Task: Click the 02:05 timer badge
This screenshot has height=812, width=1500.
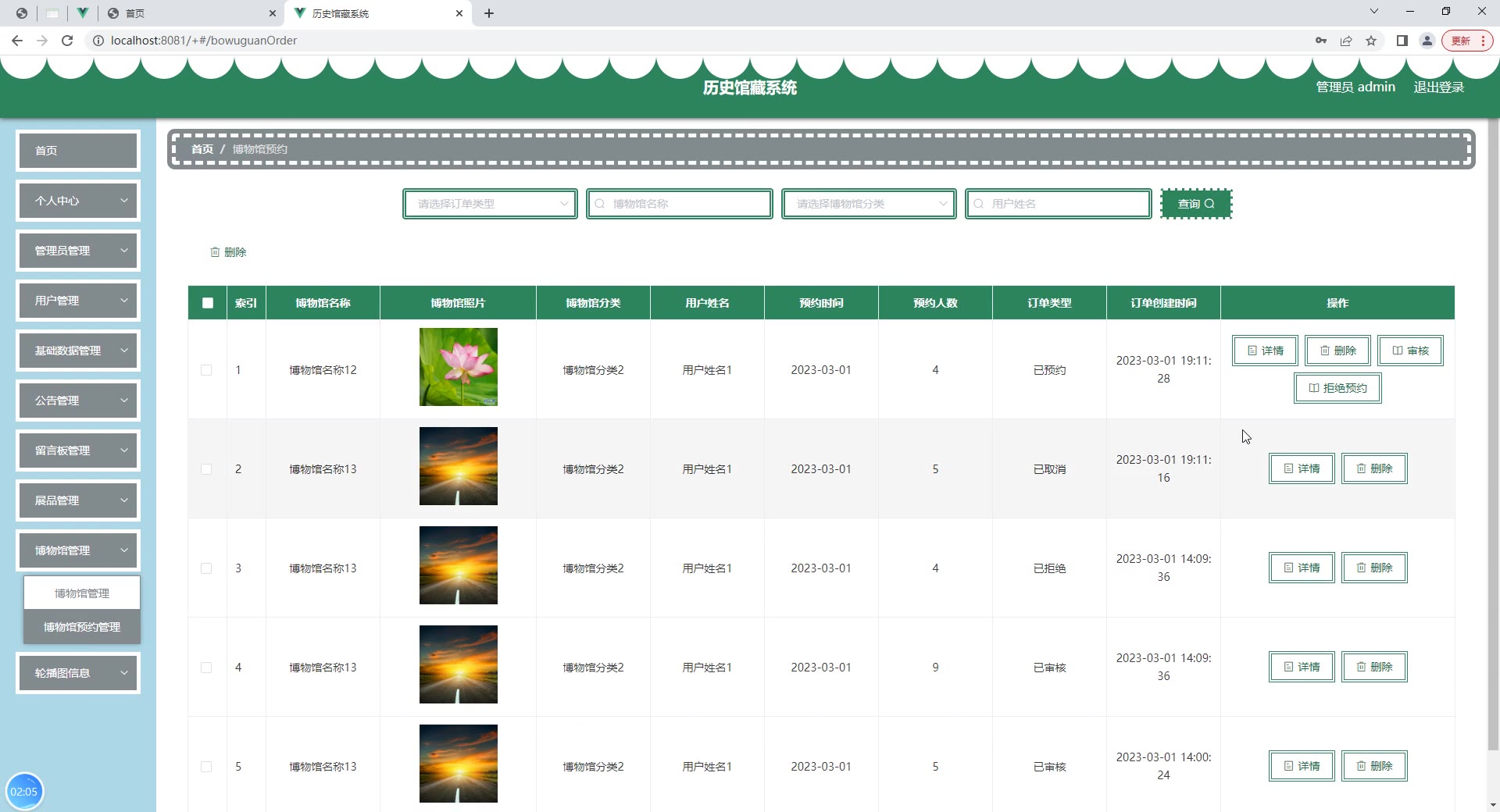Action: tap(24, 792)
